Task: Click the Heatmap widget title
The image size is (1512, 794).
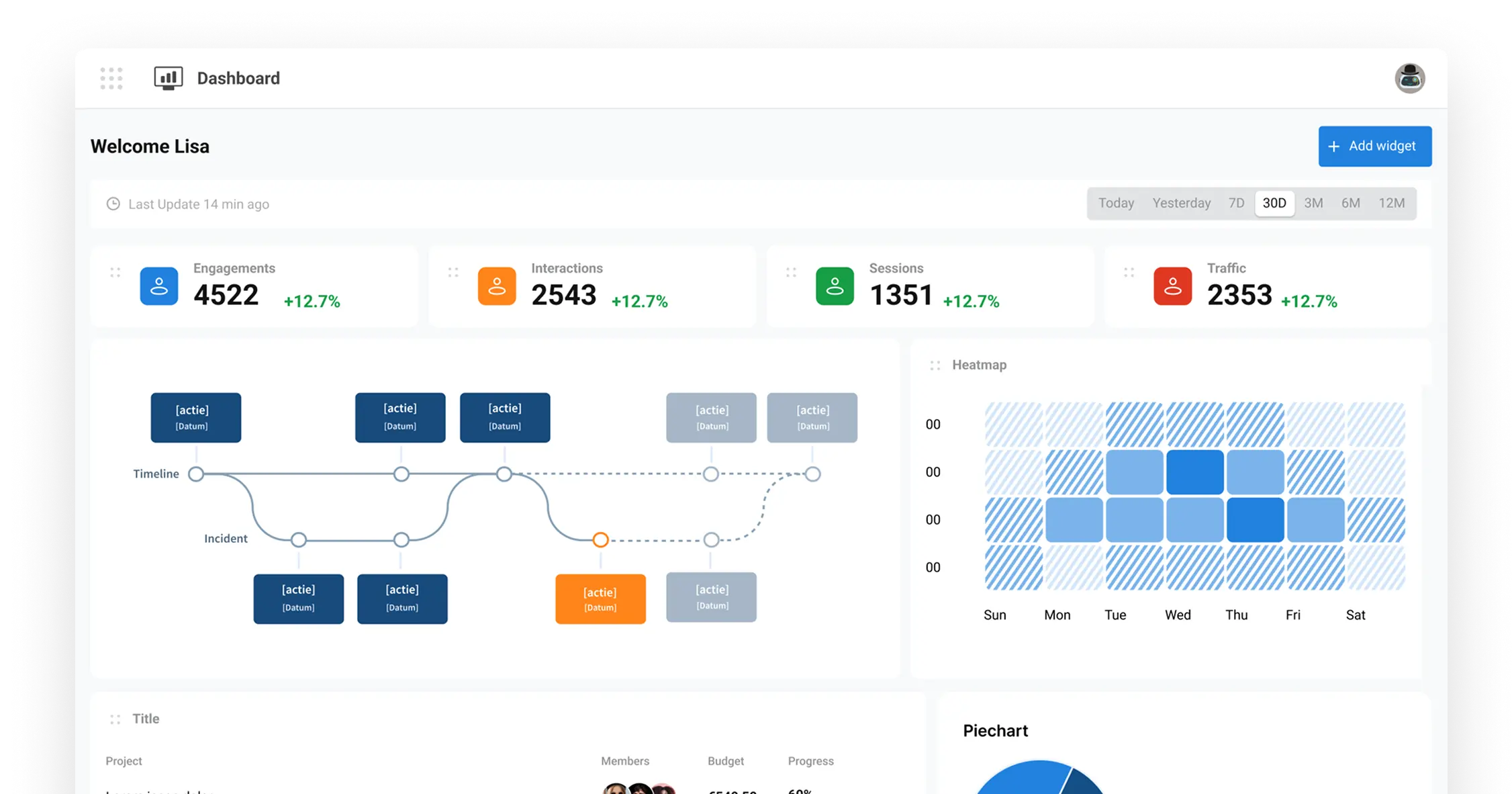Action: pos(979,365)
